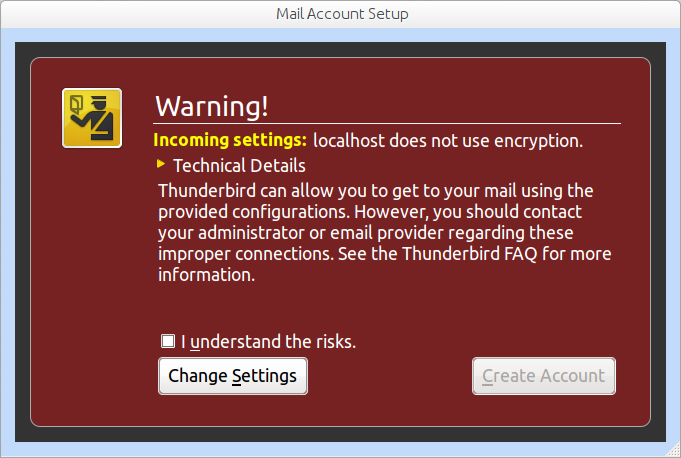Click 'localhost does not use encryption' message
The width and height of the screenshot is (681, 458).
(x=448, y=141)
